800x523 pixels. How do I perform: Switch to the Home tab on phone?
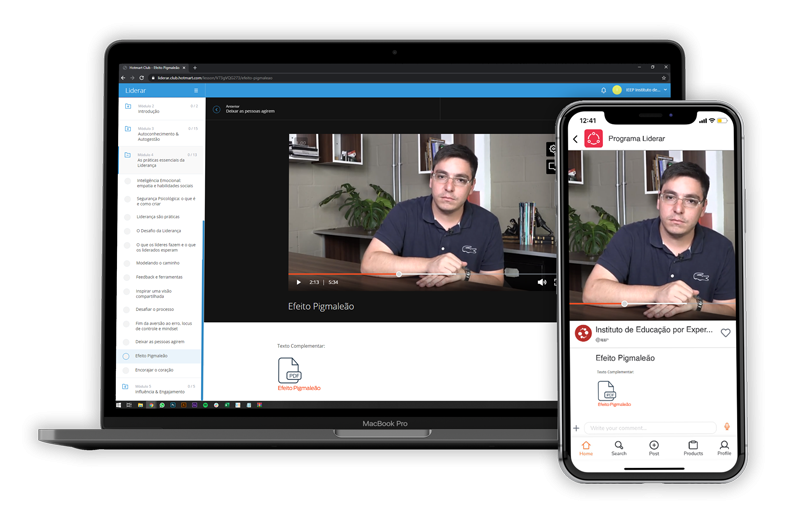[586, 448]
